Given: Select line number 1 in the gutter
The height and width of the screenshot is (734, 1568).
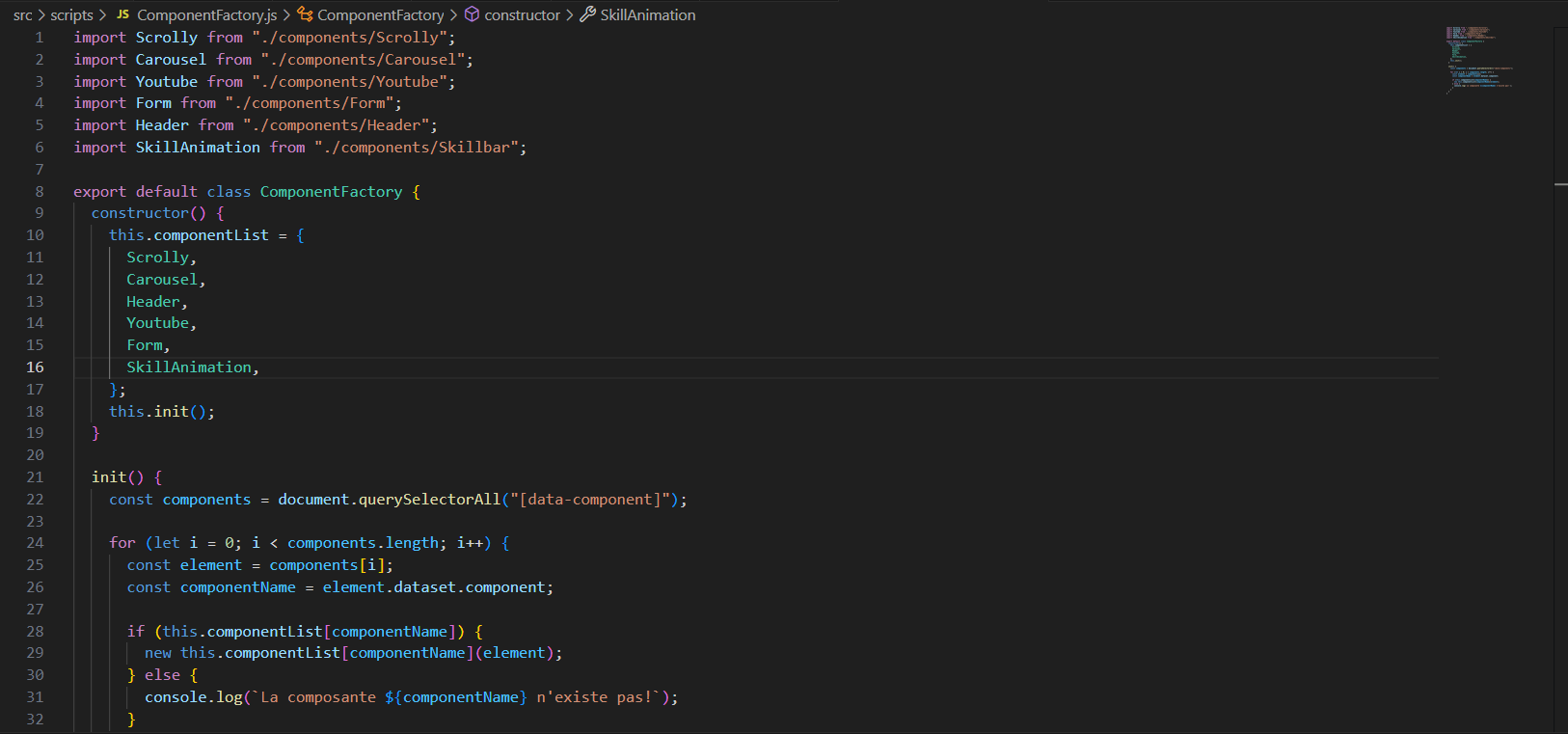Looking at the screenshot, I should pos(40,38).
